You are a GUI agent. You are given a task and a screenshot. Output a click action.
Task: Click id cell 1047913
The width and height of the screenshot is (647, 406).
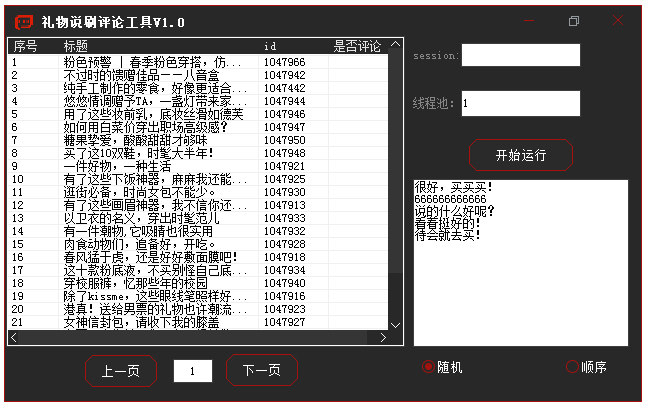coord(285,205)
